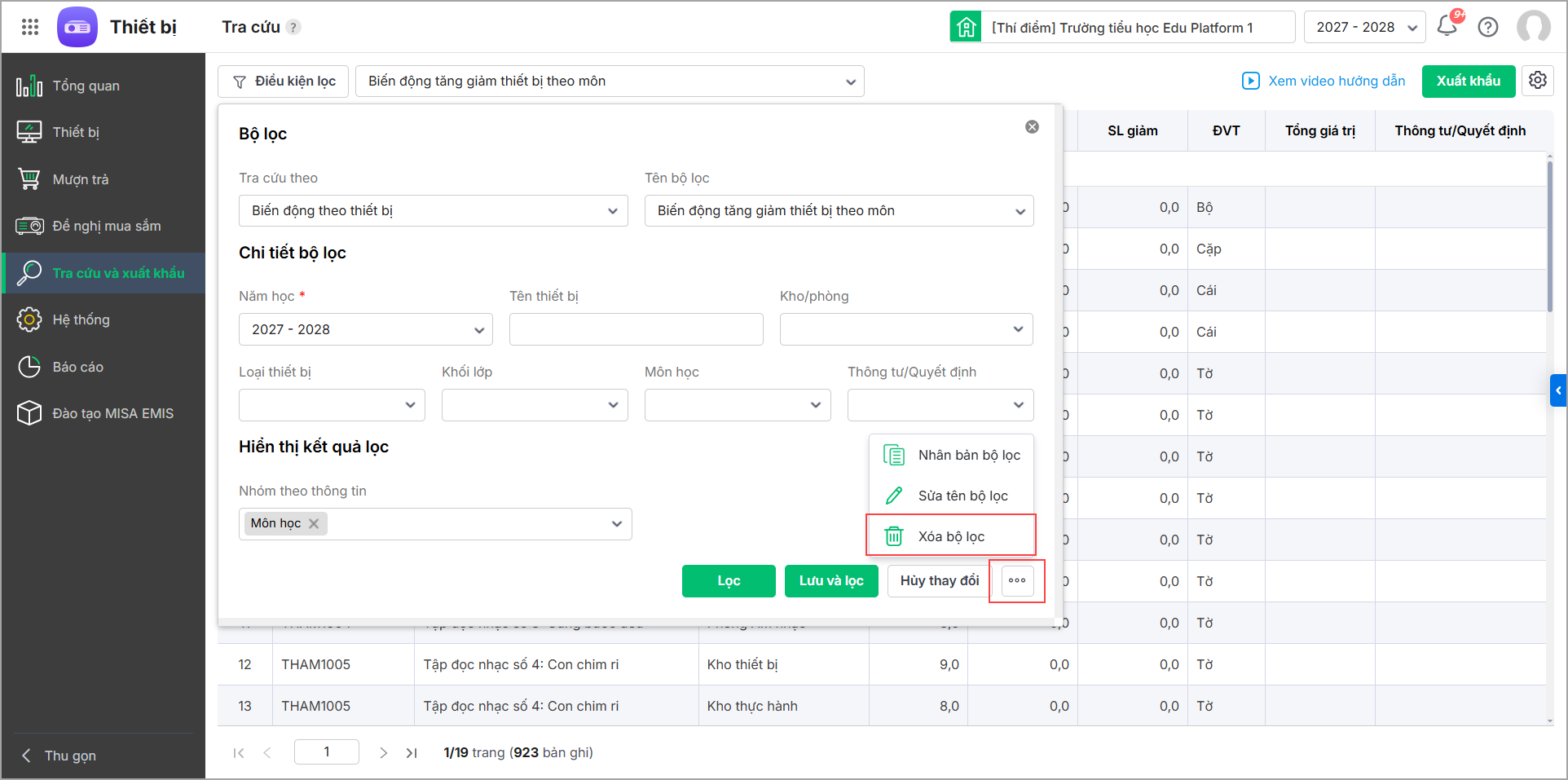Click the Lưu và lọc button
This screenshot has height=780, width=1568.
830,581
